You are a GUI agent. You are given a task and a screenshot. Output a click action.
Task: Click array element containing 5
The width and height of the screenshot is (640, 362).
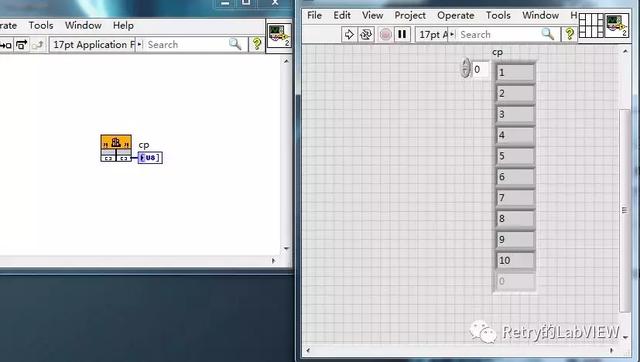point(515,156)
